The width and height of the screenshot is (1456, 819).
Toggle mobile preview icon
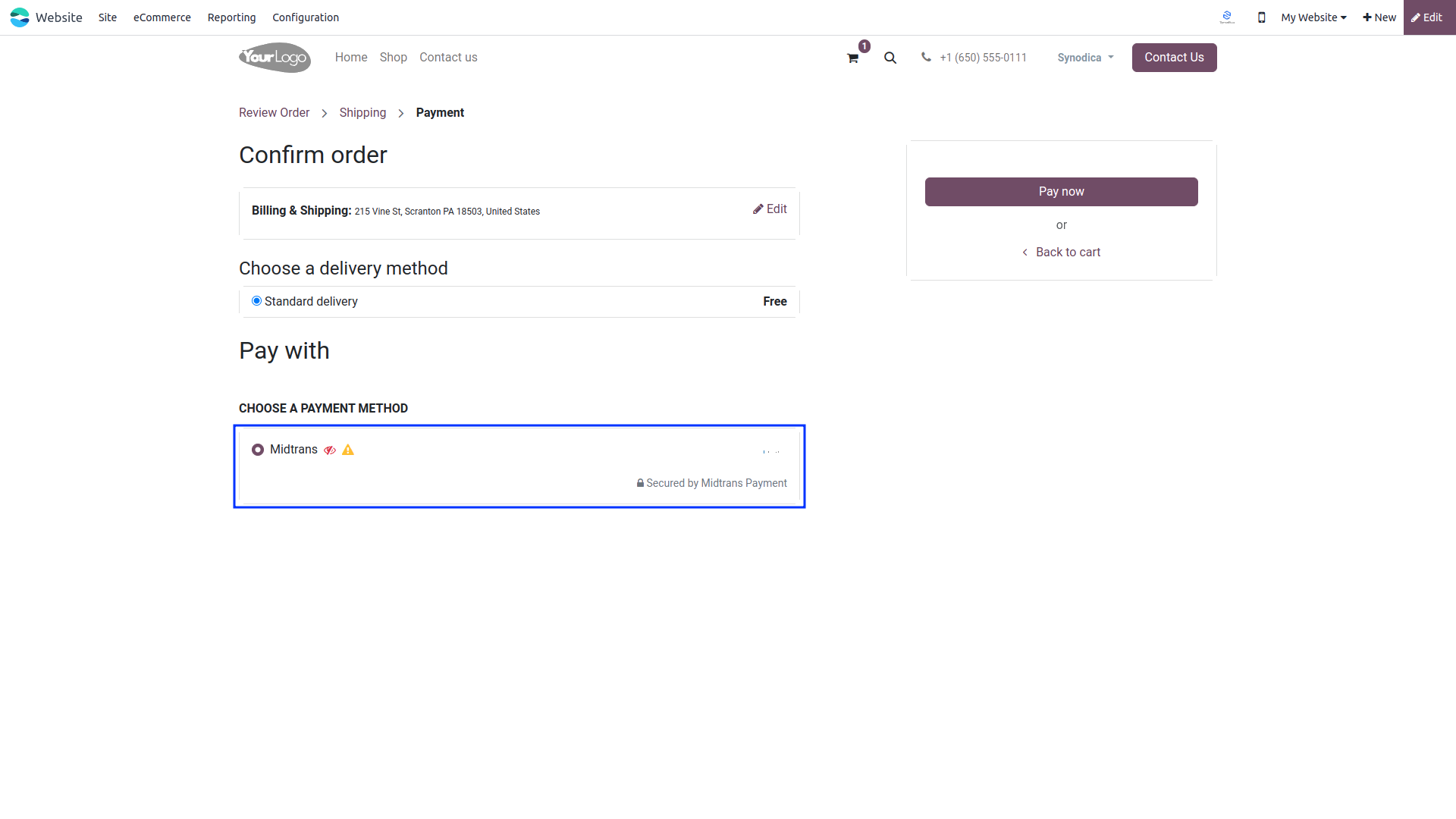[x=1262, y=17]
